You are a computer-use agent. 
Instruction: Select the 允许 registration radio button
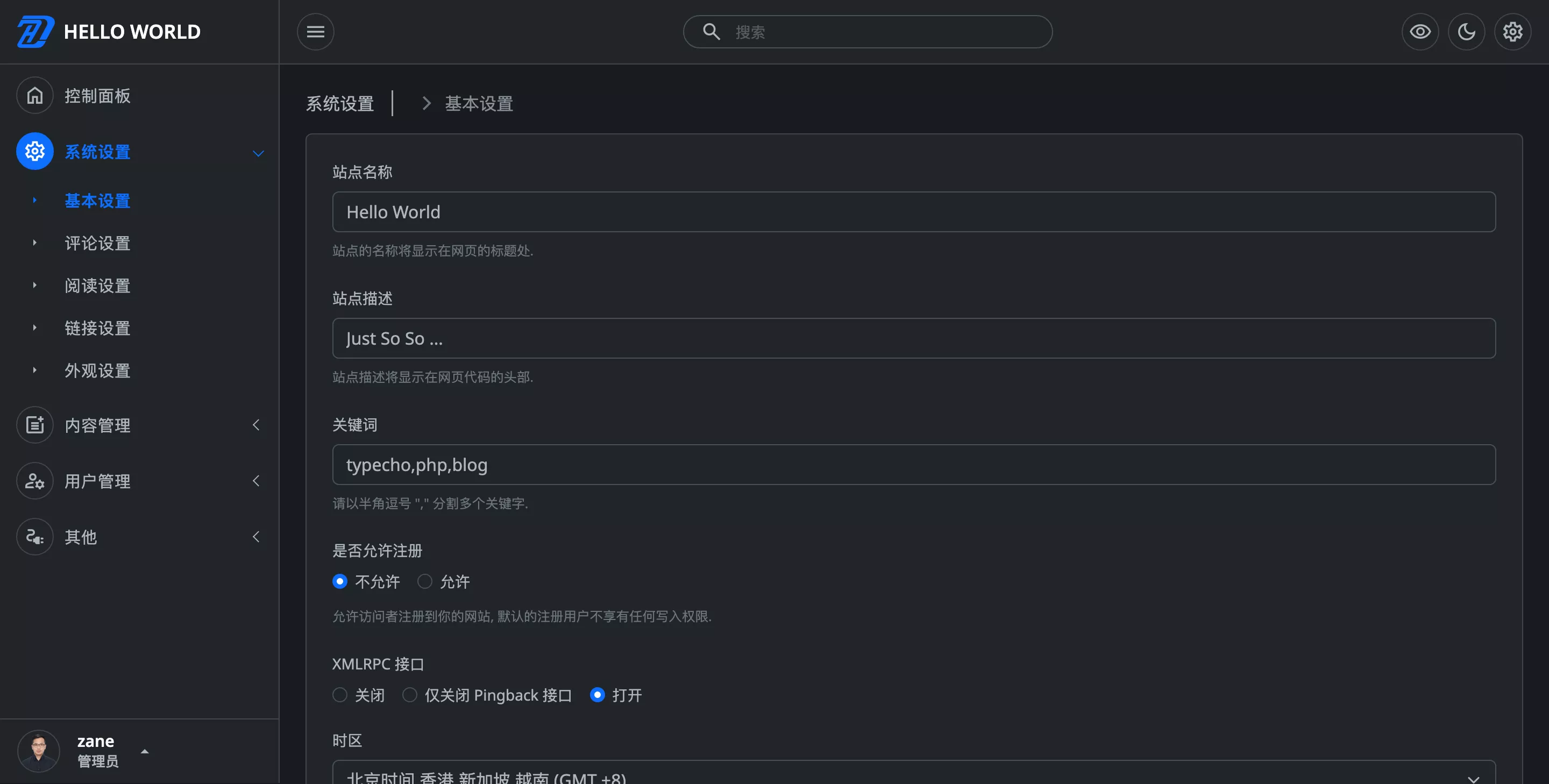click(x=424, y=581)
